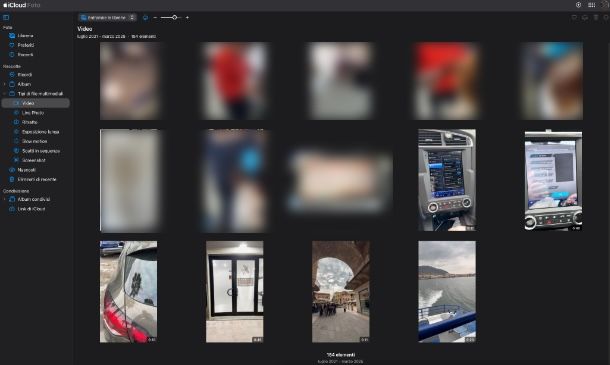The height and width of the screenshot is (365, 610).
Task: Click the trash delete toolbar icon
Action: click(x=596, y=18)
